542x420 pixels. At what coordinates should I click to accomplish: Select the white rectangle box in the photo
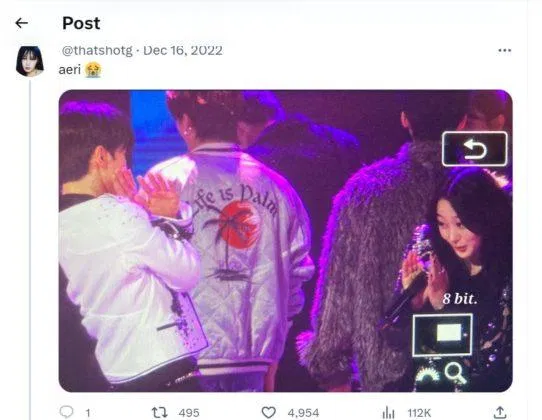tap(442, 334)
